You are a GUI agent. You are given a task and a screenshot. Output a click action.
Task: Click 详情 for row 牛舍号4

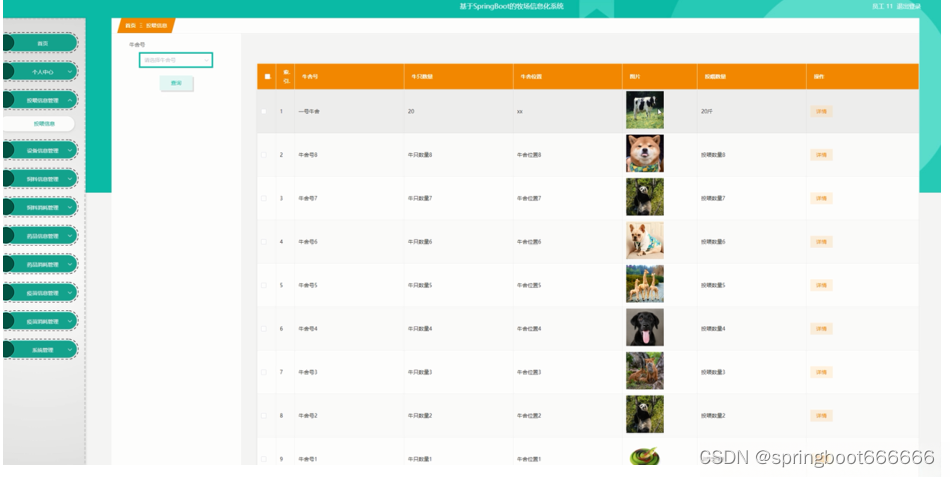click(822, 329)
